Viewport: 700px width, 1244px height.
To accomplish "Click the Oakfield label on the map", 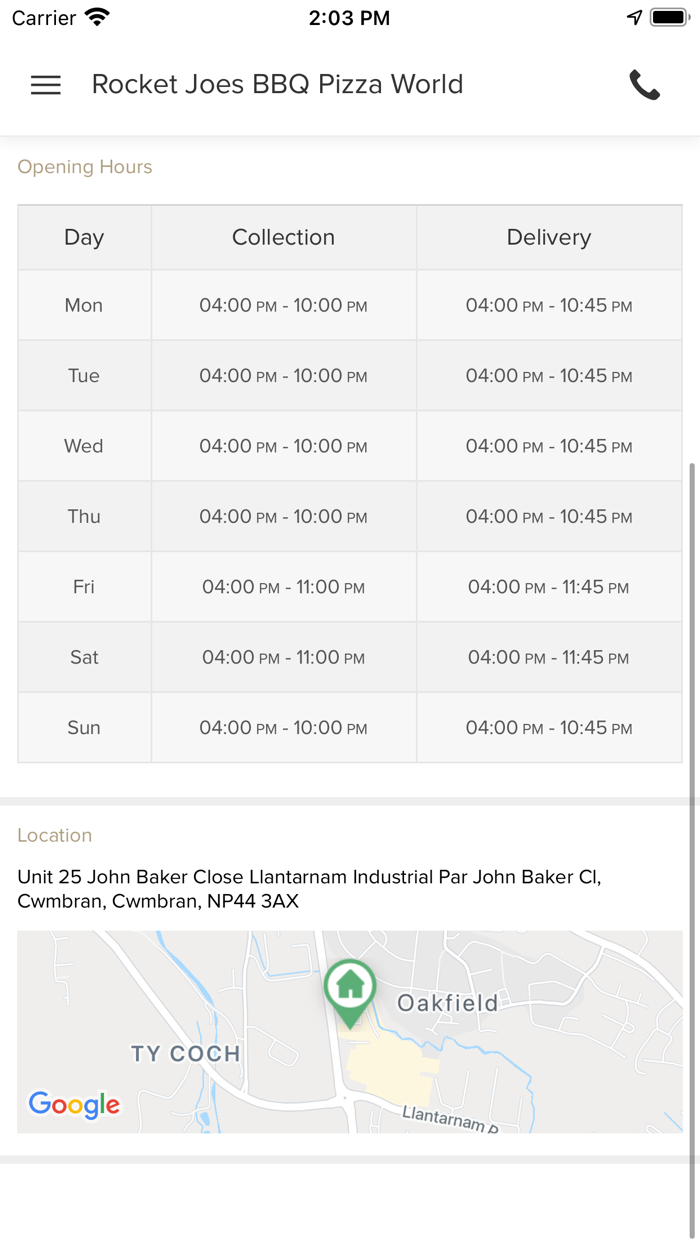I will 447,1003.
